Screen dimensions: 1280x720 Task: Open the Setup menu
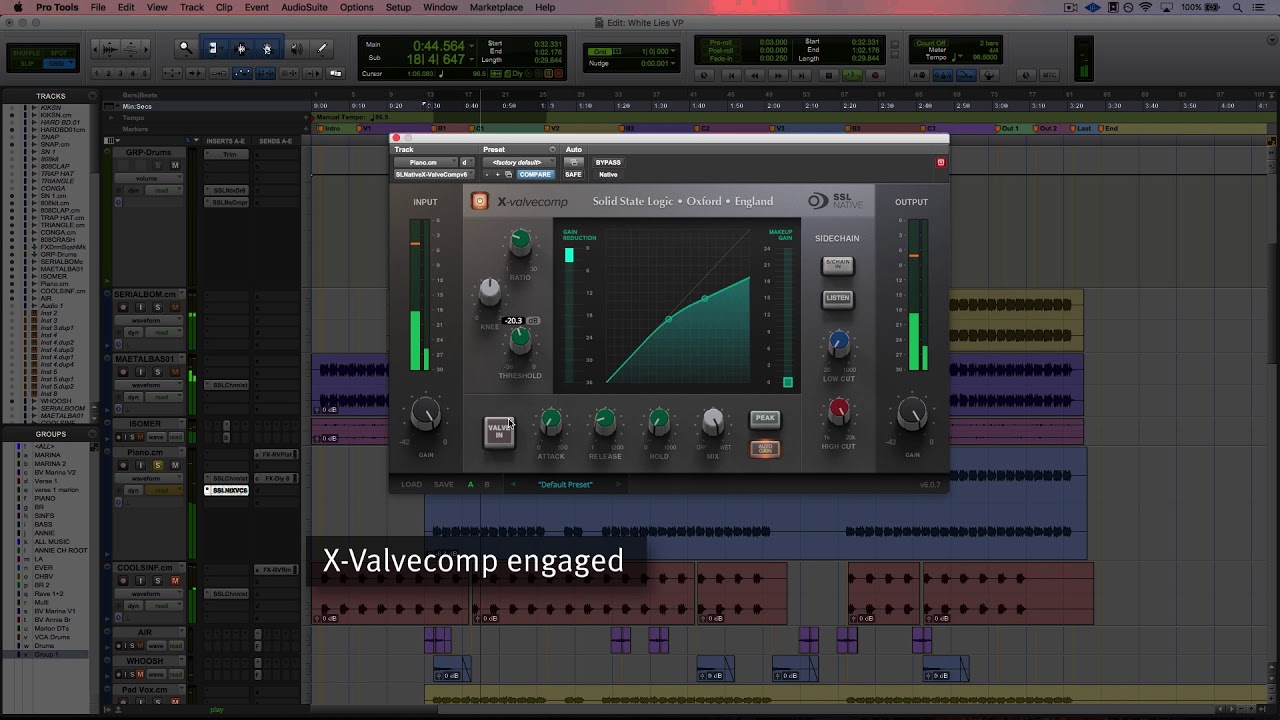coord(398,7)
